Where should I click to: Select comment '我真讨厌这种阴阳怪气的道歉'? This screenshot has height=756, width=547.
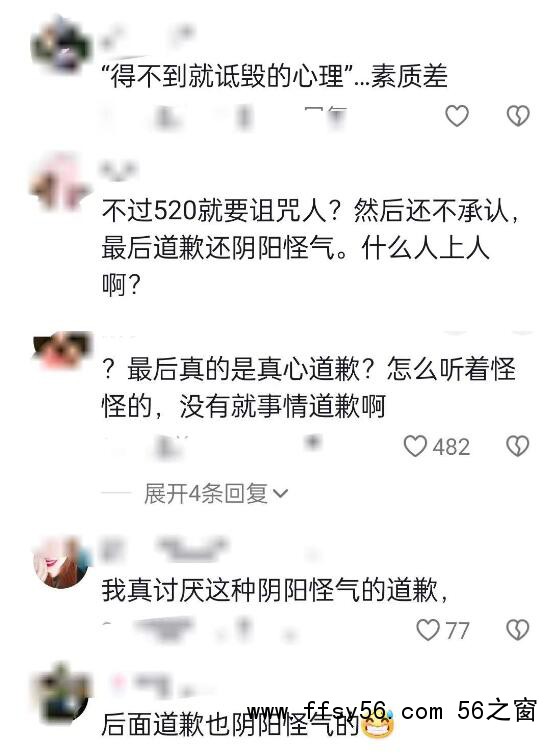[x=275, y=590]
